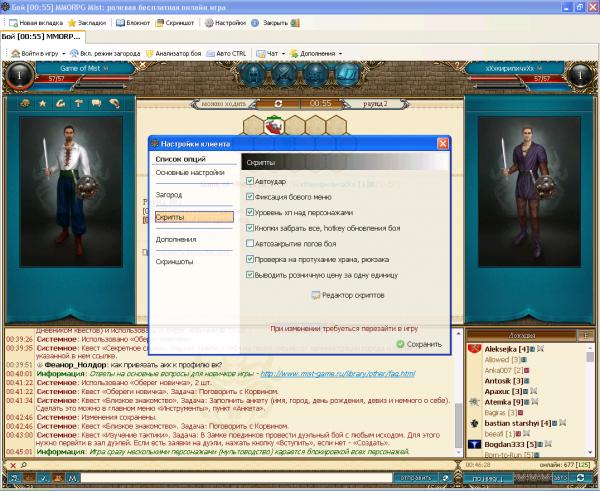Screen dimensions: 600x491
Task: Expand the 'Войти в игру' dropdown arrow
Action: (64, 54)
